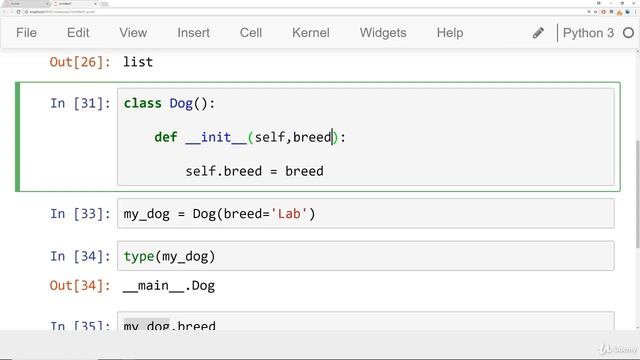Viewport: 640px width, 360px height.
Task: Open the File menu
Action: coord(27,33)
